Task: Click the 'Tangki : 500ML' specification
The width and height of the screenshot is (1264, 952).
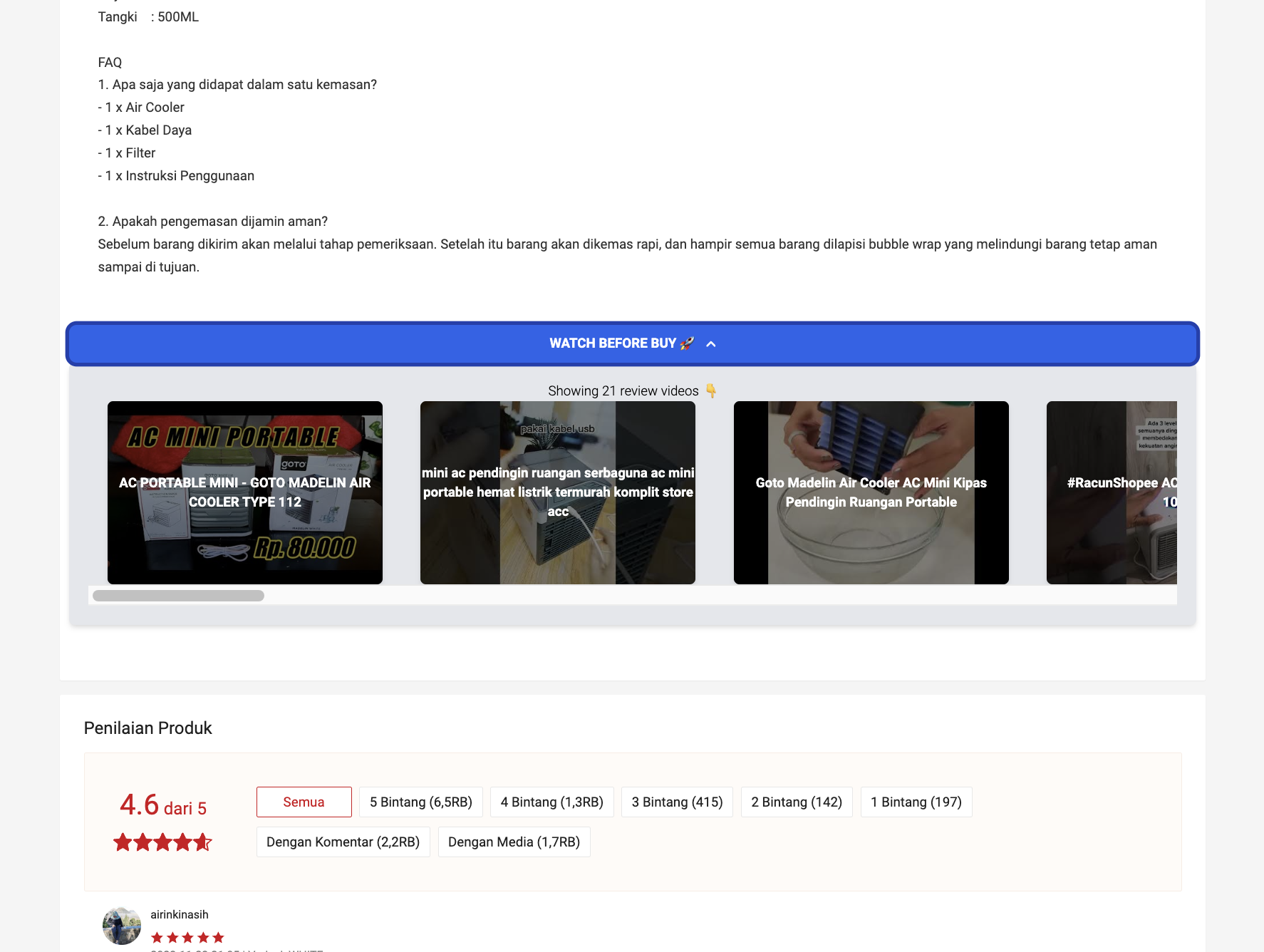Action: coord(148,17)
